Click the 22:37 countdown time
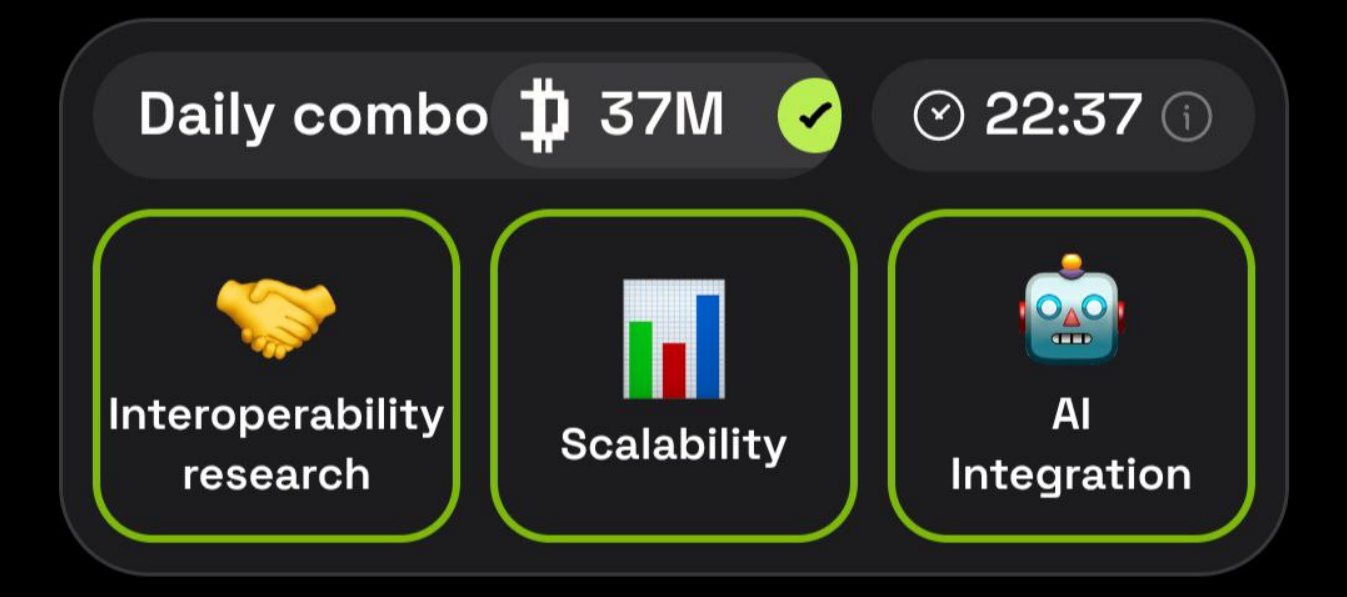This screenshot has width=1347, height=597. (x=1062, y=116)
